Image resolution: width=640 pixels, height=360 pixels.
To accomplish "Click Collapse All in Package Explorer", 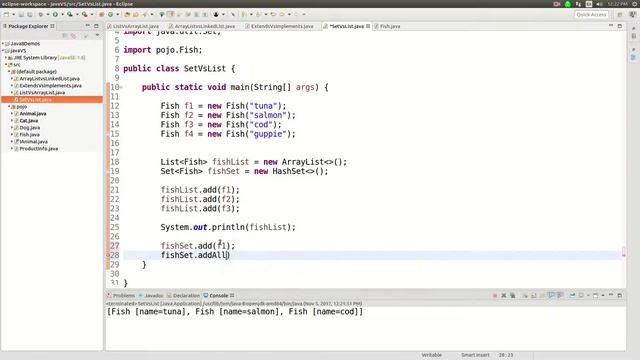I will [x=65, y=36].
